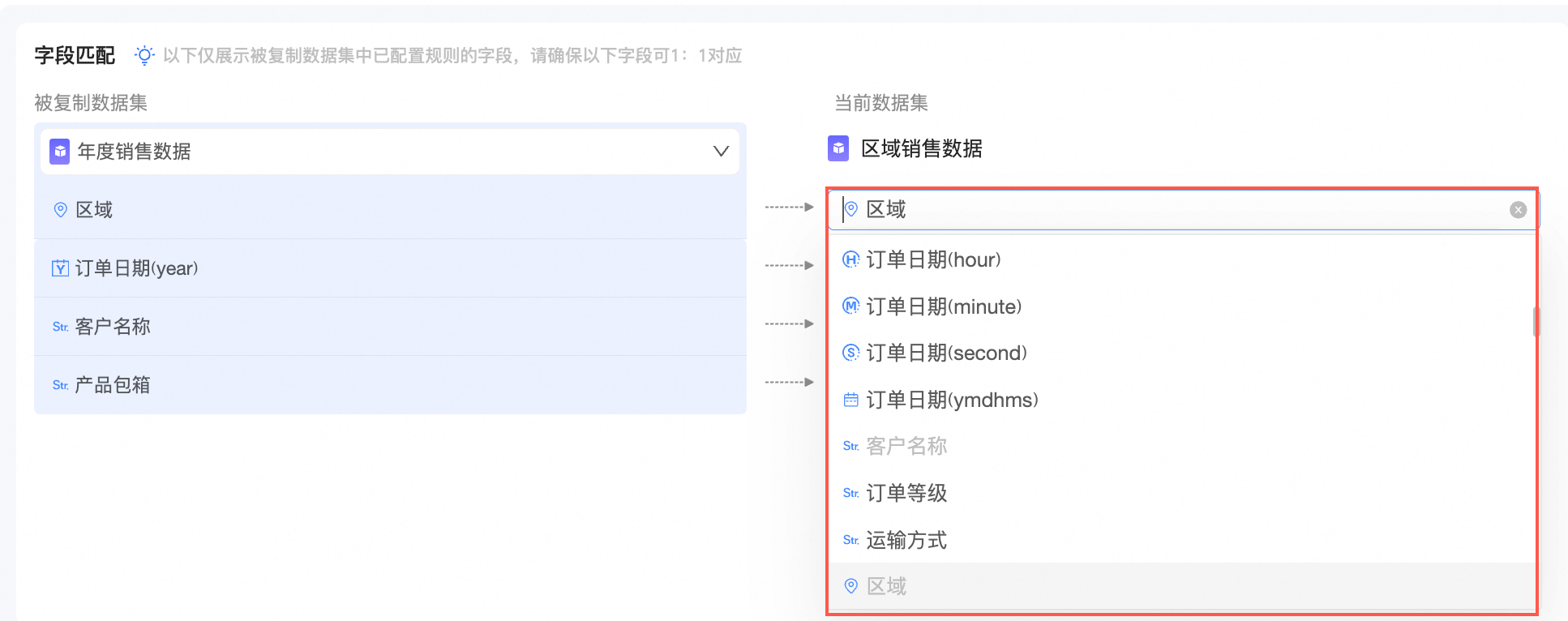The width and height of the screenshot is (1568, 621).
Task: Click the lightbulb hint icon beside 字段匹配
Action: (144, 55)
